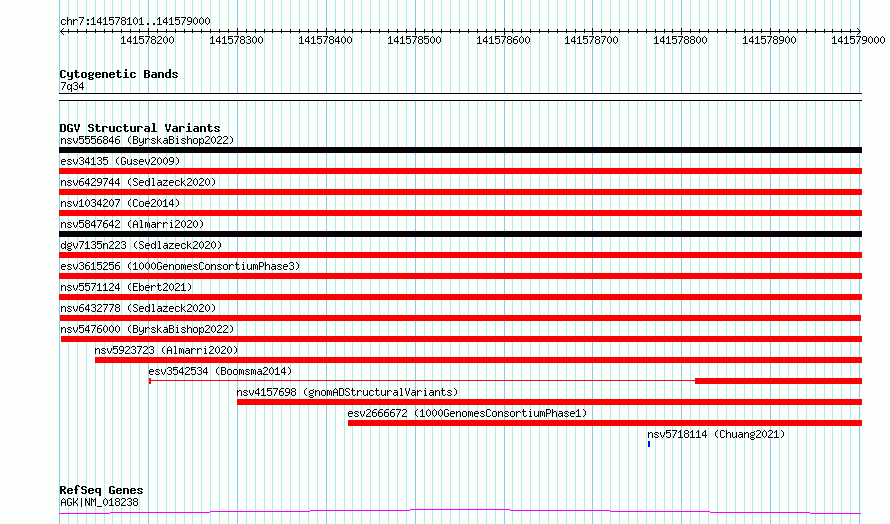Click the magenta AGK gene line
The image size is (890, 524).
[460, 512]
